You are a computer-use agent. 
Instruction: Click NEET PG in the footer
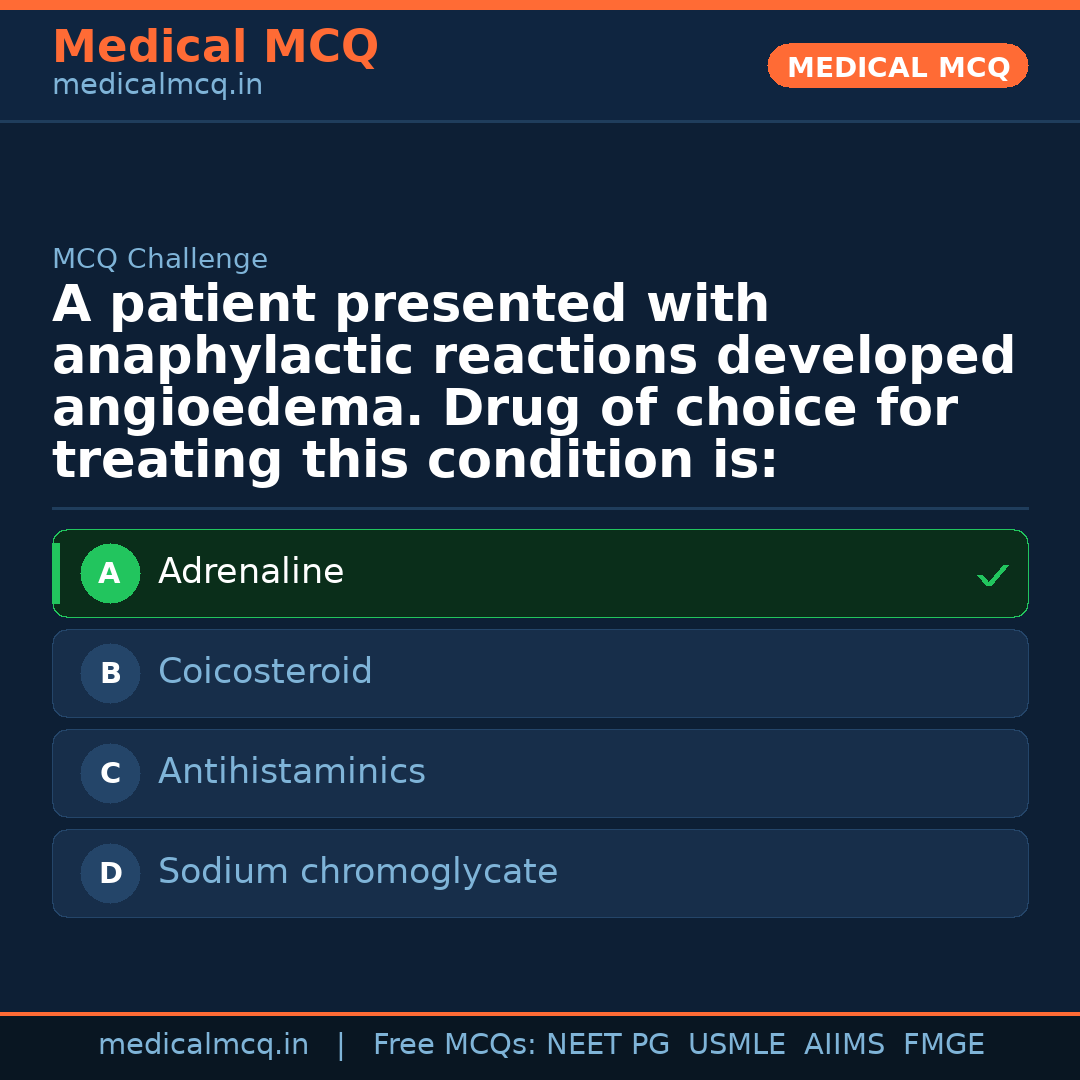(608, 1045)
